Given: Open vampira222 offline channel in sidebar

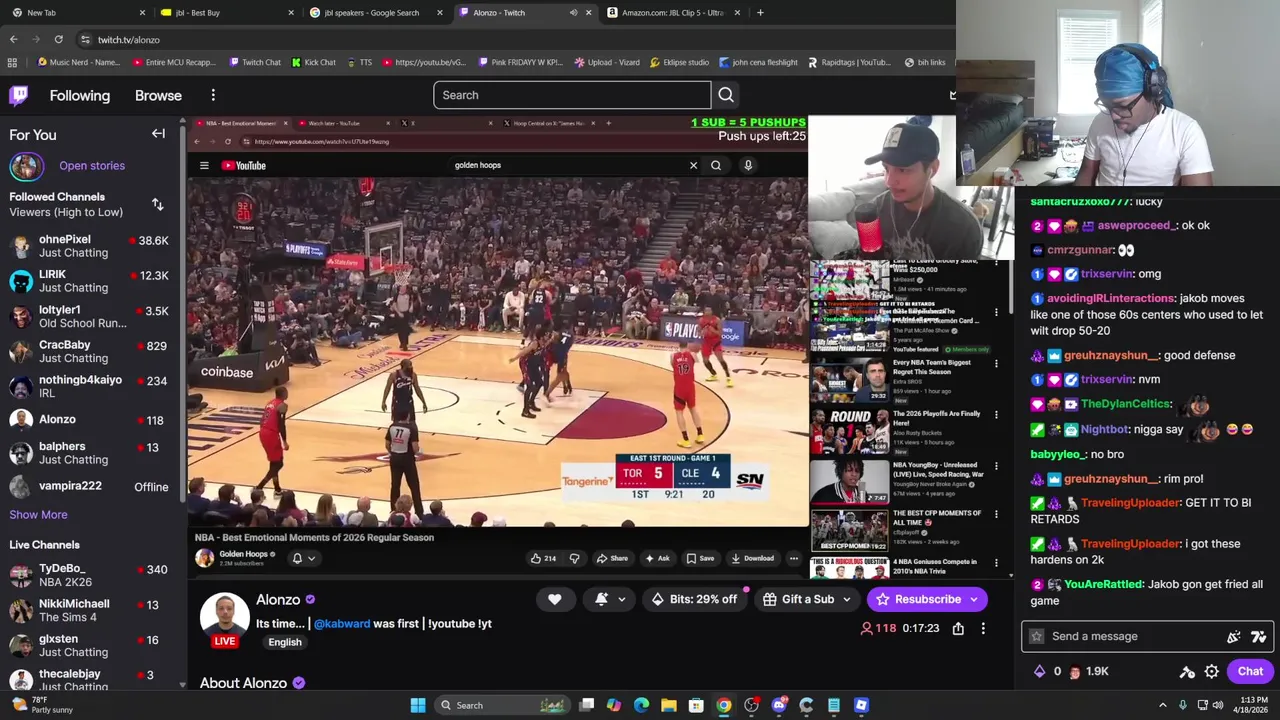Looking at the screenshot, I should (90, 486).
